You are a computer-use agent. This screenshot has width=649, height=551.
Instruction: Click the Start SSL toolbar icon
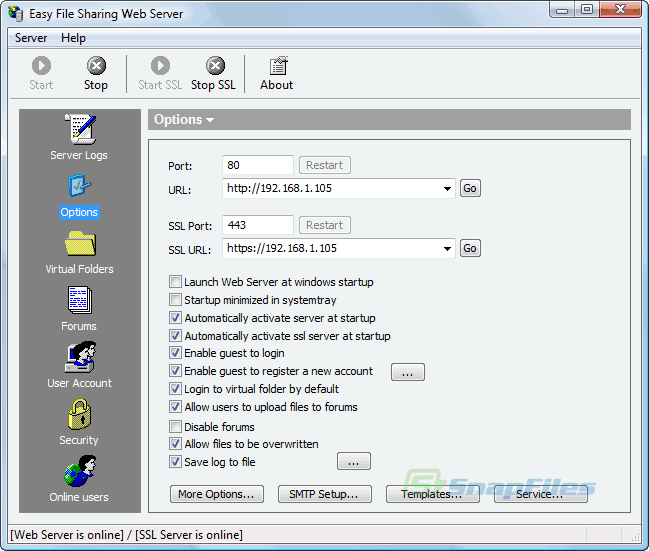pos(160,73)
